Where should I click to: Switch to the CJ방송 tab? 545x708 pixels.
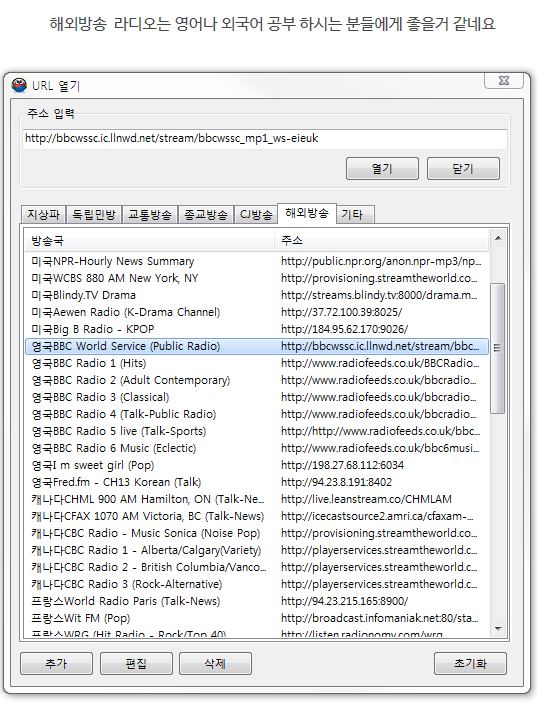coord(256,214)
